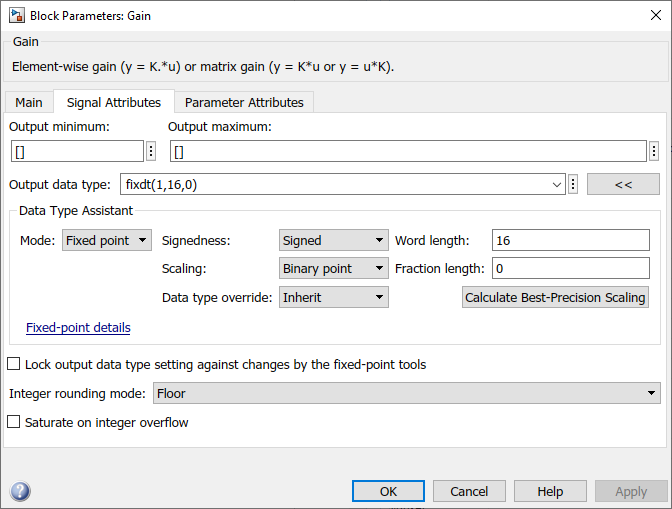This screenshot has height=509, width=672.
Task: Click the Output minimum input field
Action: [x=77, y=151]
